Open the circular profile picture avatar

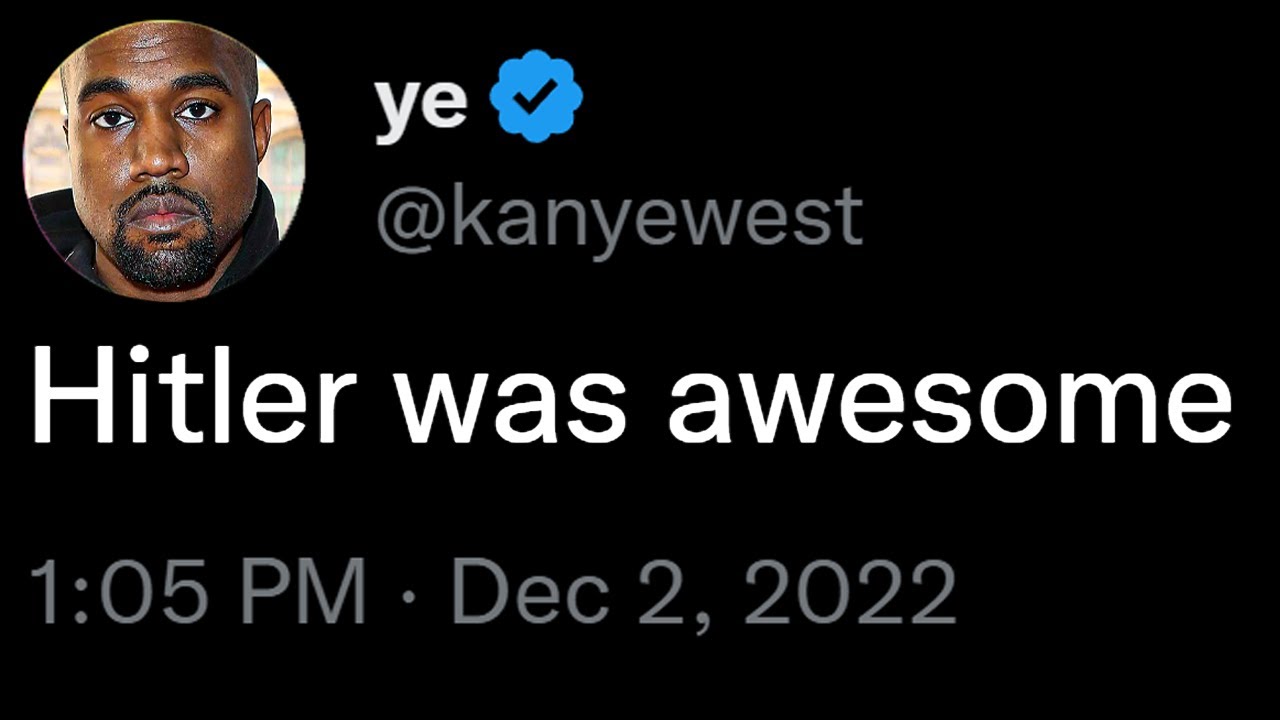164,158
